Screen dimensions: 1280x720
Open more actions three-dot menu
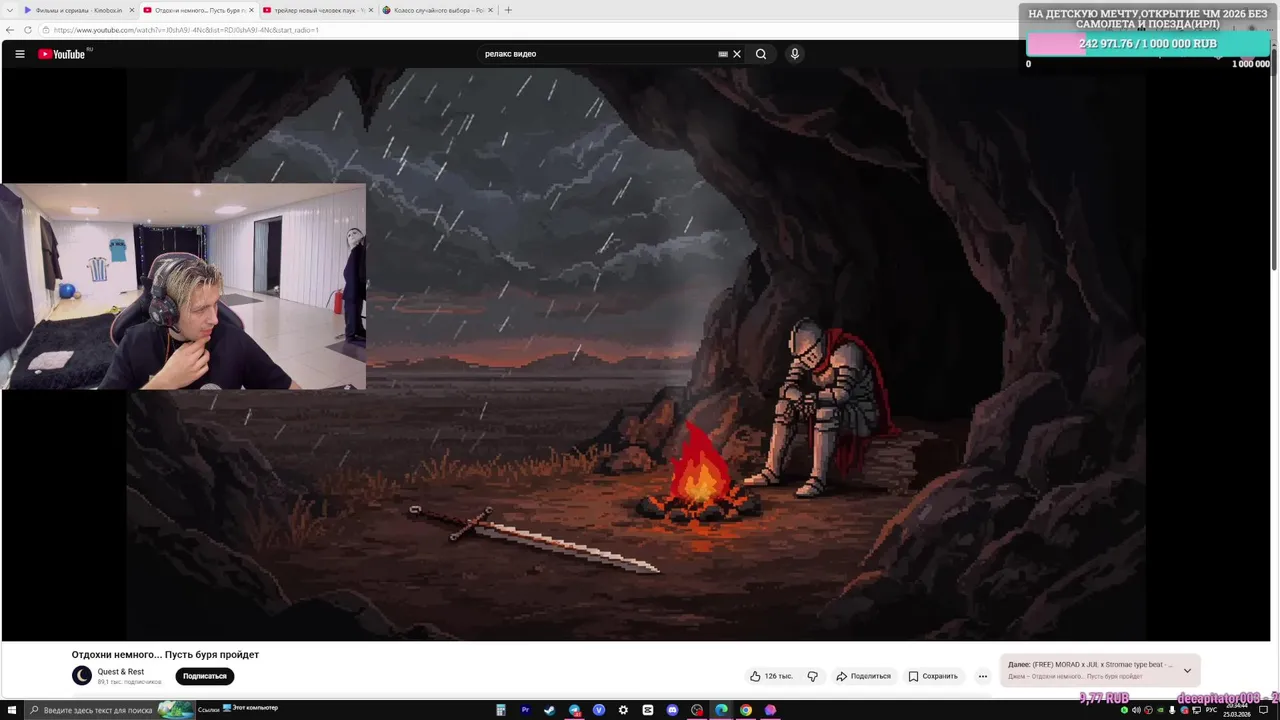click(x=983, y=676)
